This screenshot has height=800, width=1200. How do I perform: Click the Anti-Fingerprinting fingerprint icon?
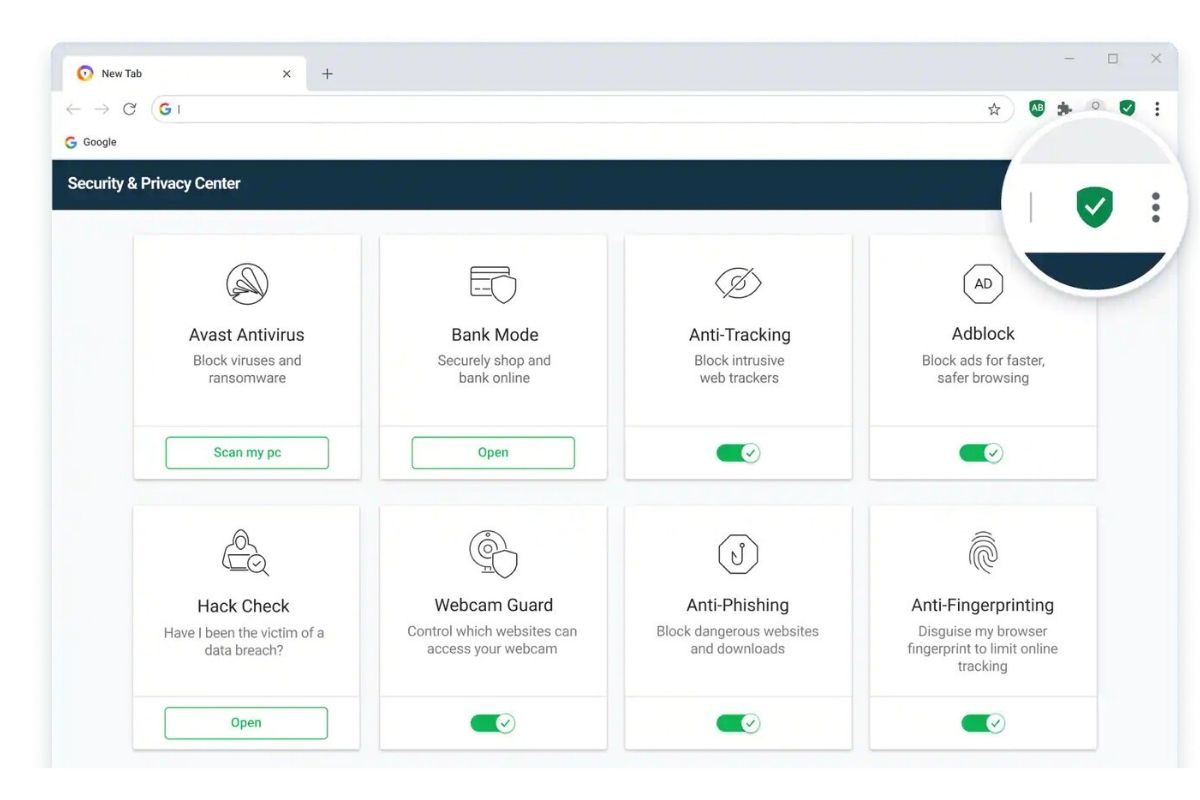(x=983, y=553)
